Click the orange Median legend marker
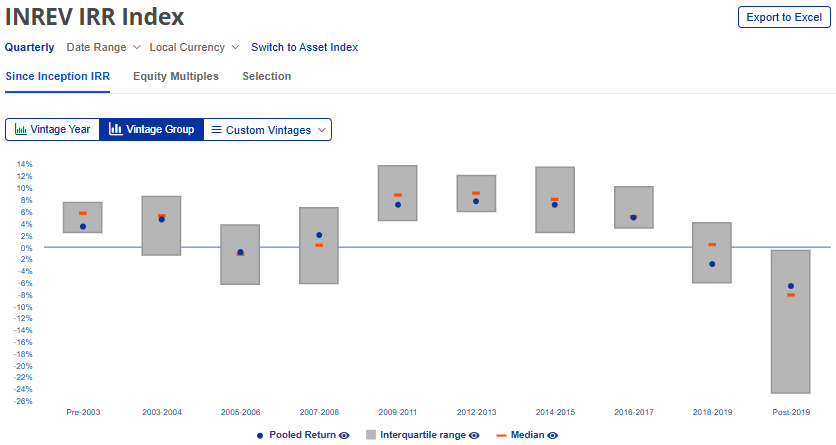The image size is (836, 445). click(501, 435)
